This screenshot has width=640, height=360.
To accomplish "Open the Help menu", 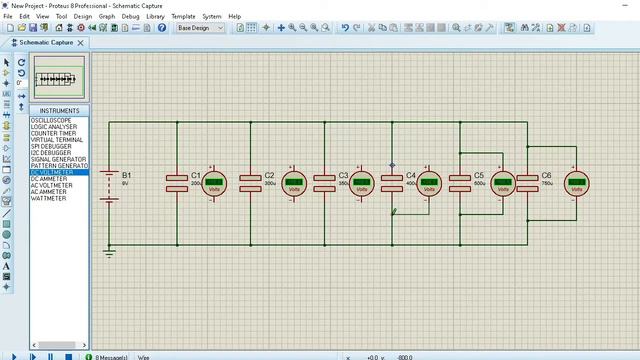I will tap(235, 16).
